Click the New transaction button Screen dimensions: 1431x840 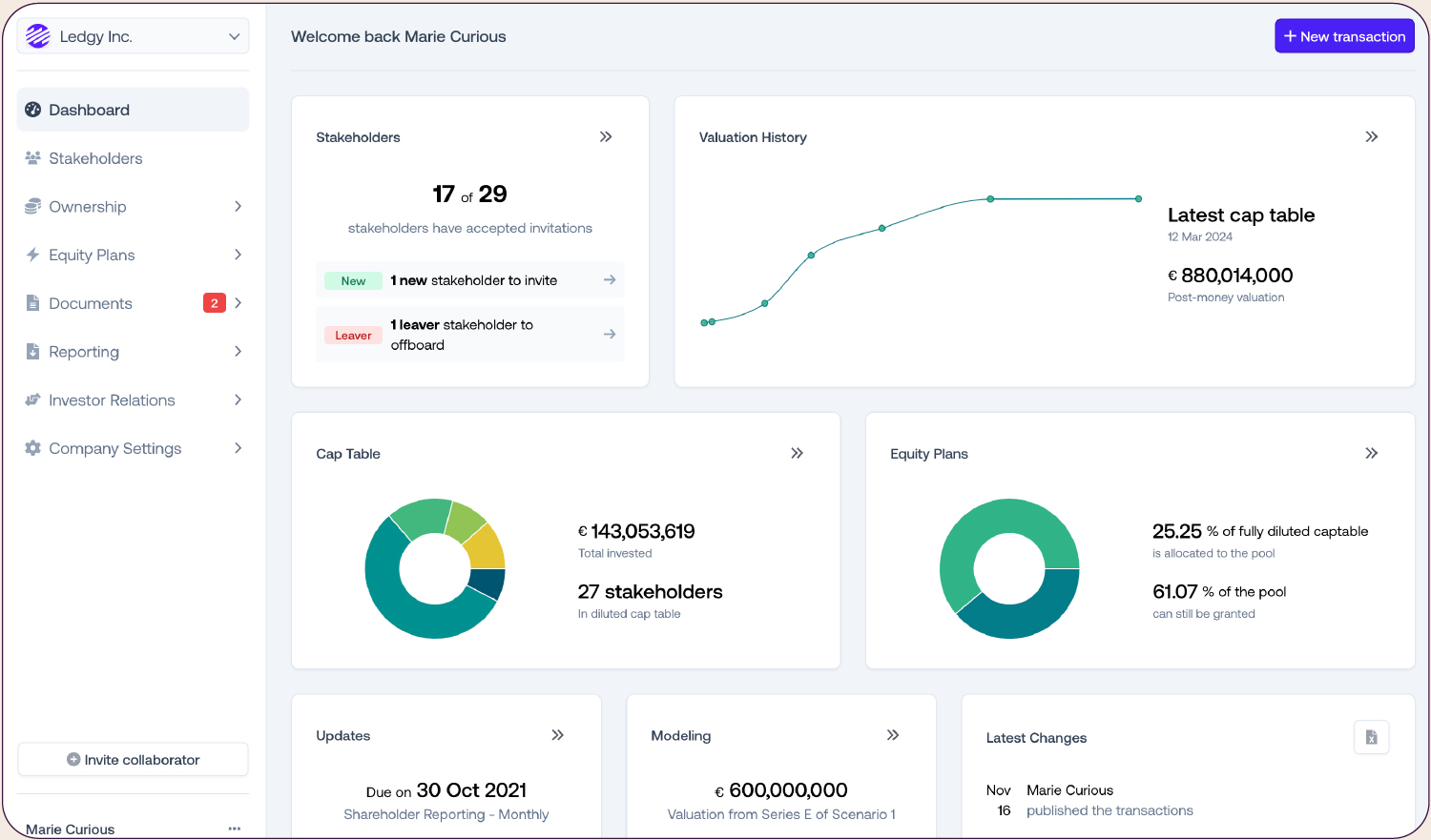coord(1344,36)
